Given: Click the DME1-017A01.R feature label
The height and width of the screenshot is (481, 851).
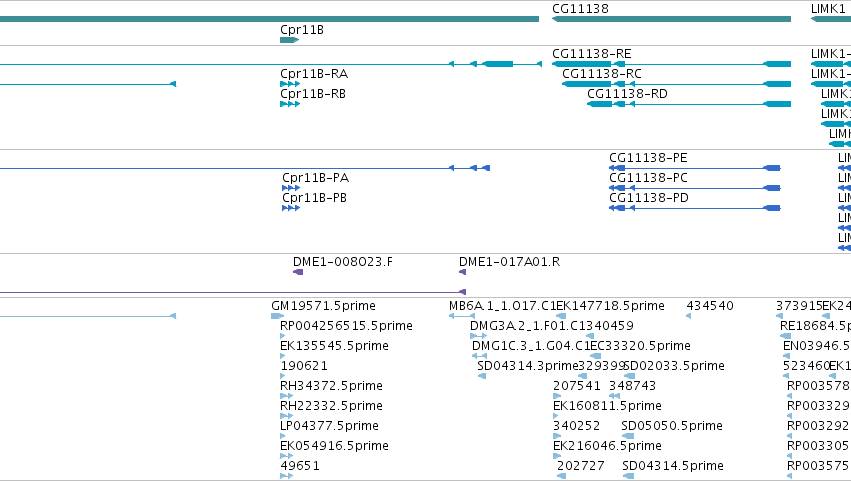Looking at the screenshot, I should [509, 262].
